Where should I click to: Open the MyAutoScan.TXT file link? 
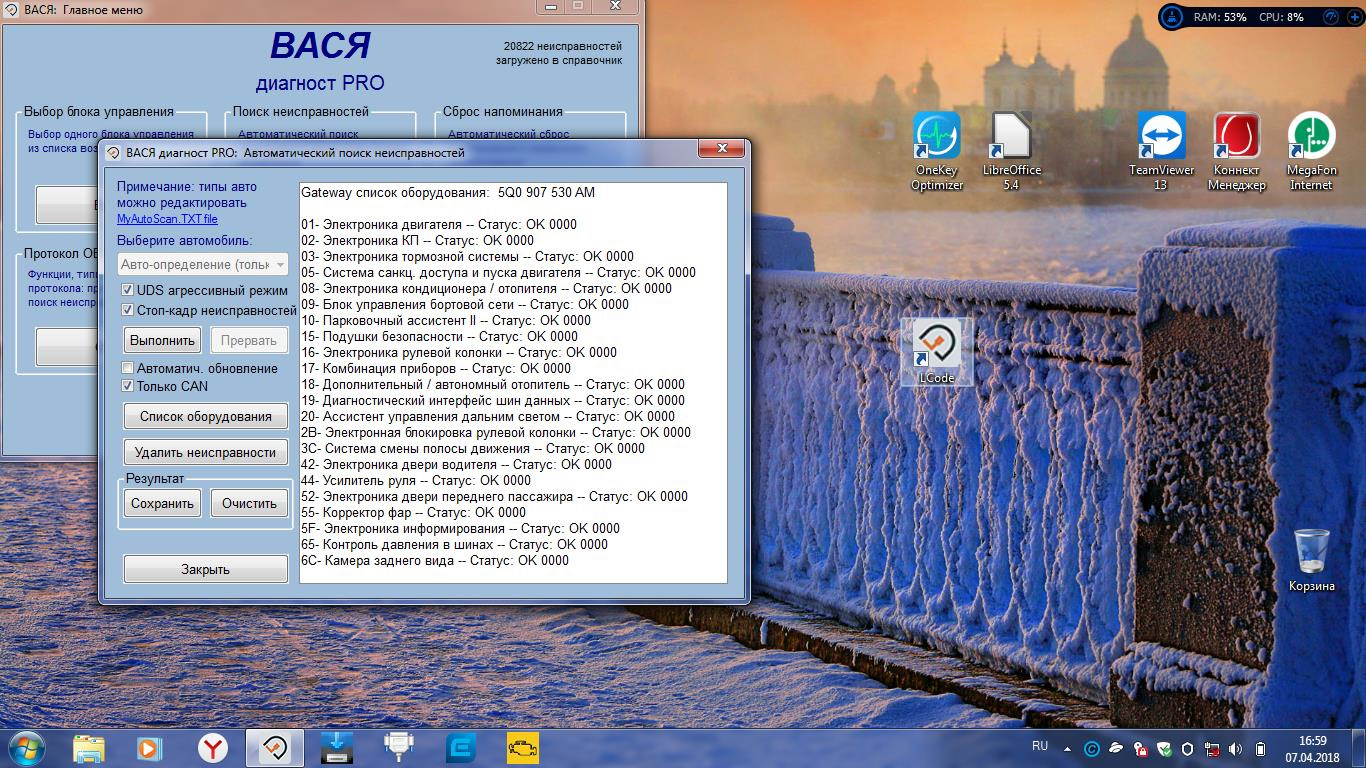pyautogui.click(x=167, y=219)
